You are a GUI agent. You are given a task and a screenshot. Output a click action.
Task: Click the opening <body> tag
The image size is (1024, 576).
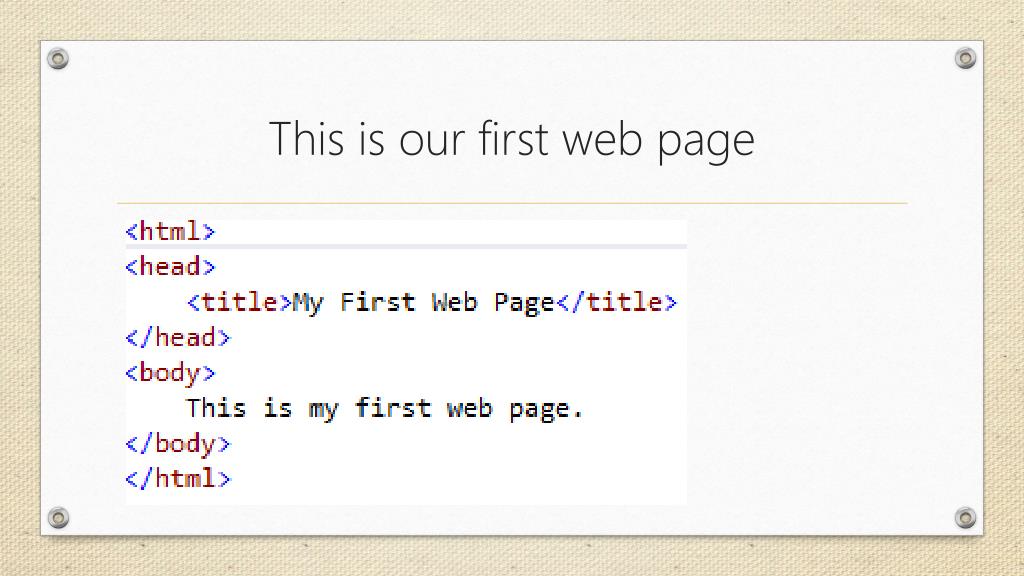170,374
